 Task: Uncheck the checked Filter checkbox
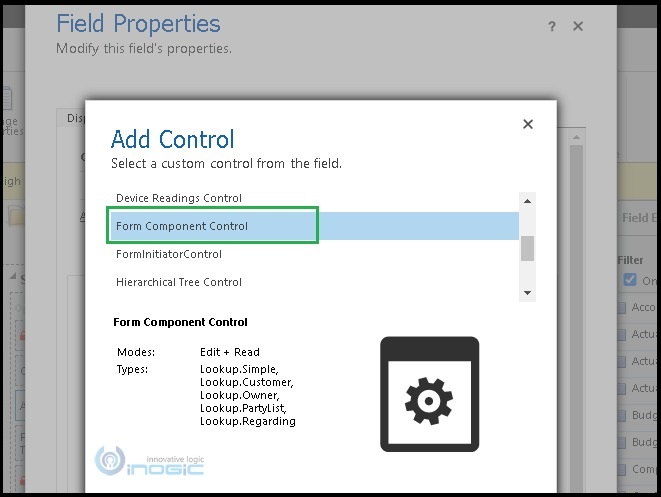point(629,280)
